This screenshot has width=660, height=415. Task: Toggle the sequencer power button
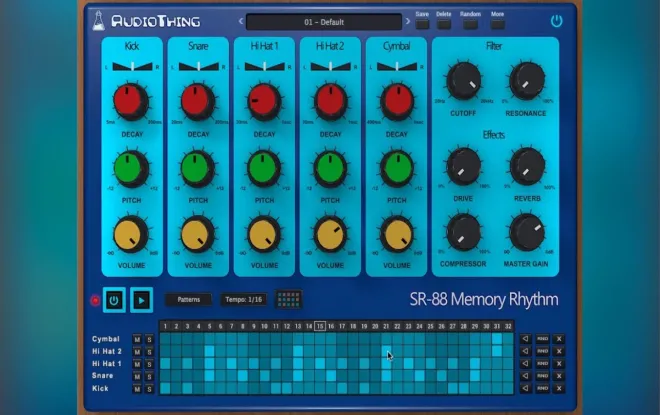(114, 300)
